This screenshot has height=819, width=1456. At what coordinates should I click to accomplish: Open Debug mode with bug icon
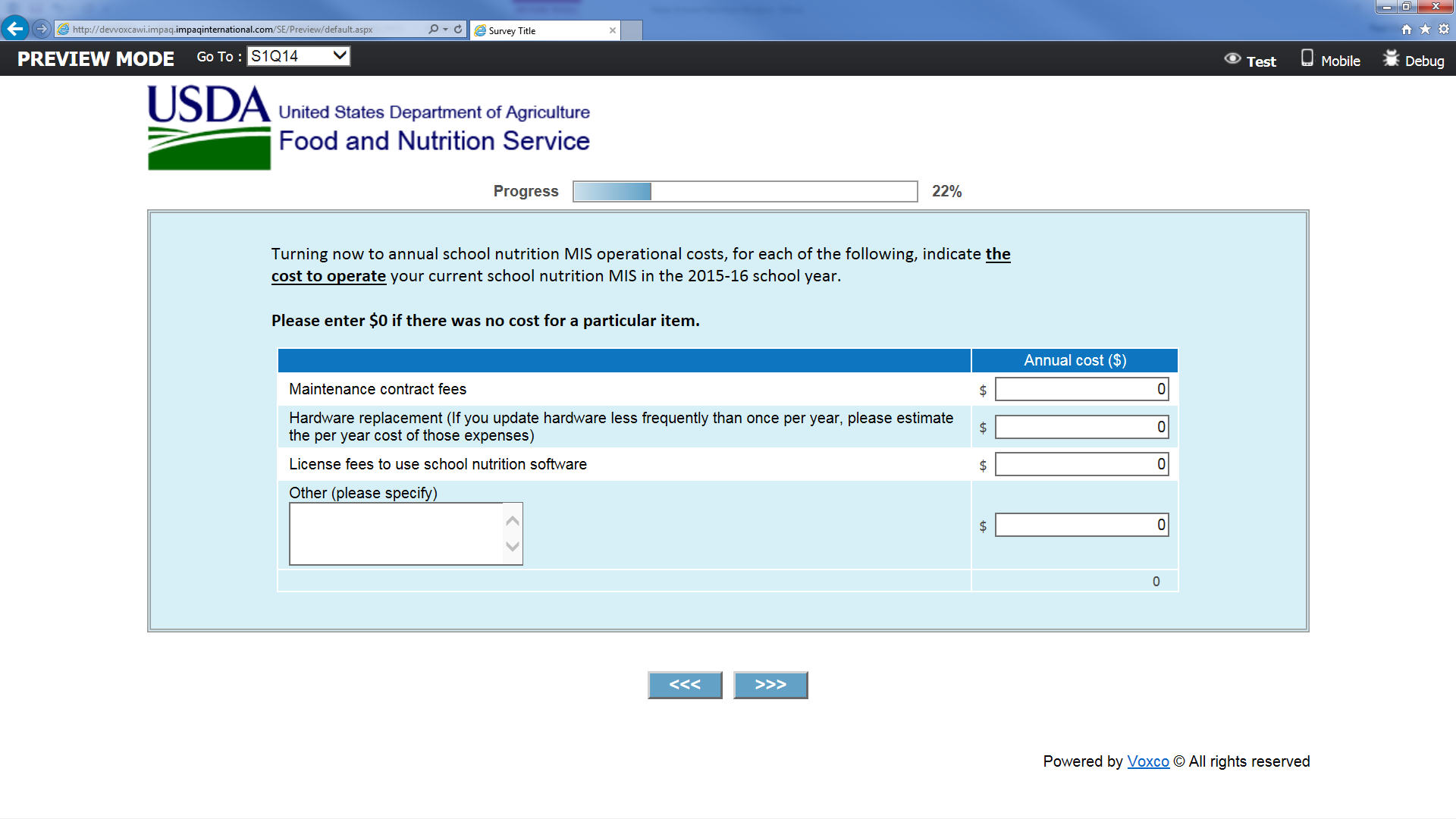click(x=1414, y=60)
